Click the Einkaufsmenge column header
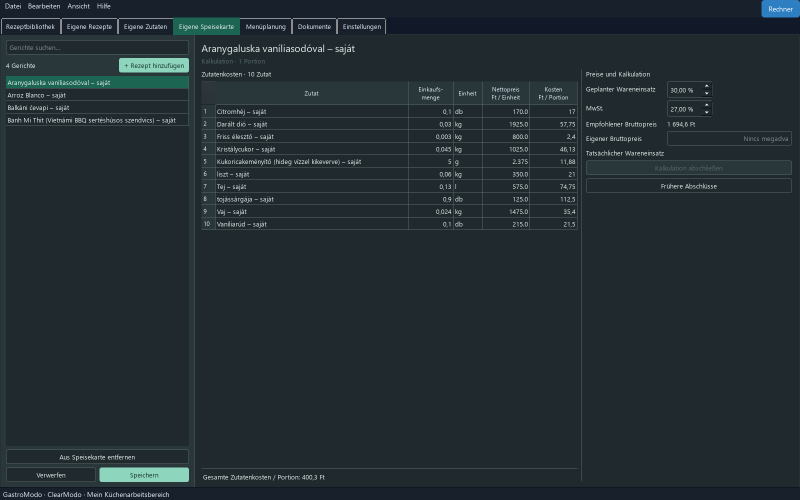Viewport: 800px width, 500px height. [x=431, y=93]
